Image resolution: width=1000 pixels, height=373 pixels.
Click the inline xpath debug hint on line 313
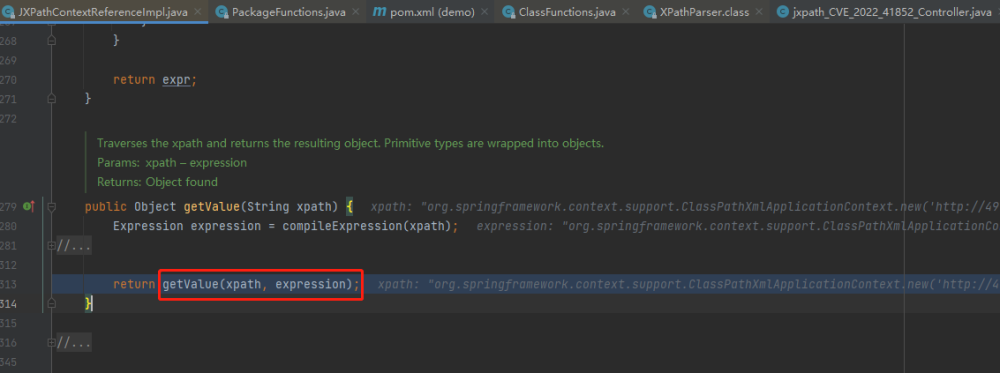[x=689, y=284]
